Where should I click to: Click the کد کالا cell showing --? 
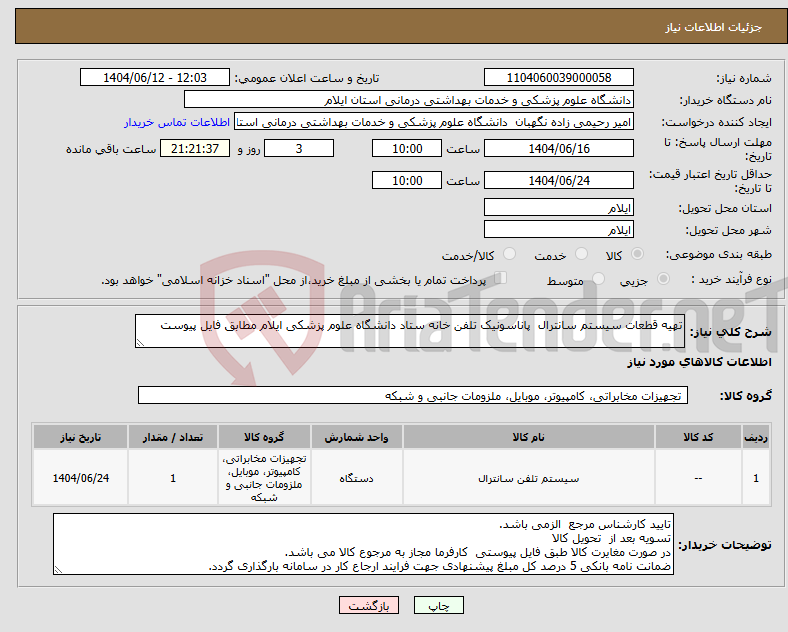coord(698,478)
